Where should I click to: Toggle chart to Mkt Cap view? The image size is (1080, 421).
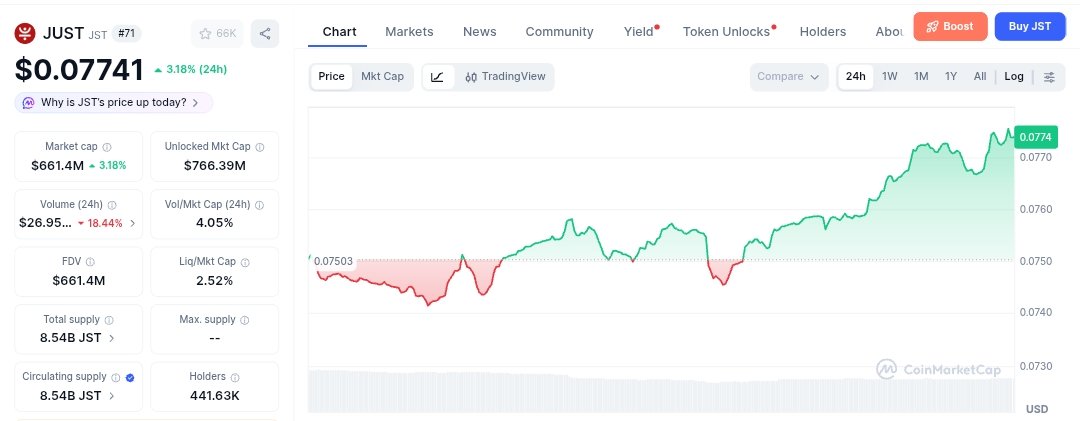[x=382, y=76]
